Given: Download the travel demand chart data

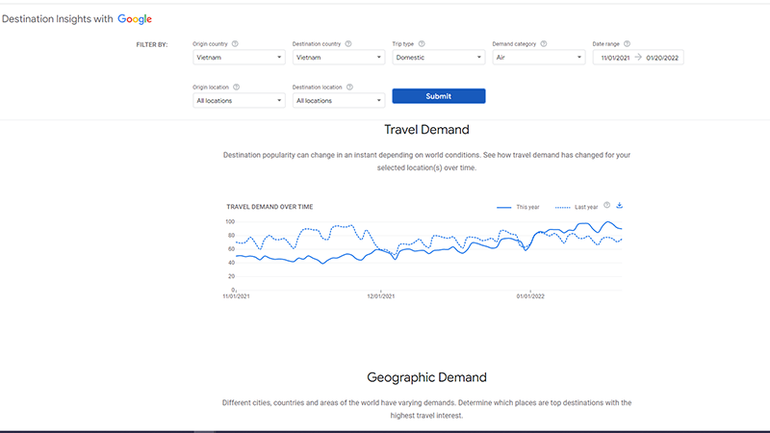Looking at the screenshot, I should 619,205.
